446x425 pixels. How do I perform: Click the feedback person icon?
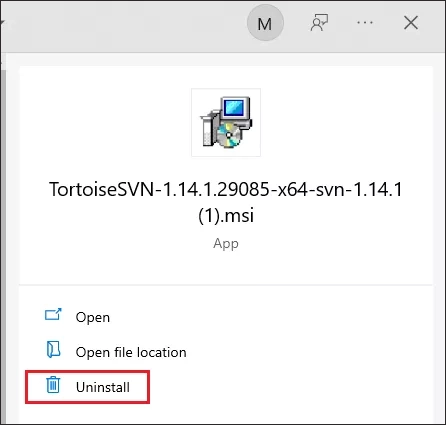(x=319, y=23)
